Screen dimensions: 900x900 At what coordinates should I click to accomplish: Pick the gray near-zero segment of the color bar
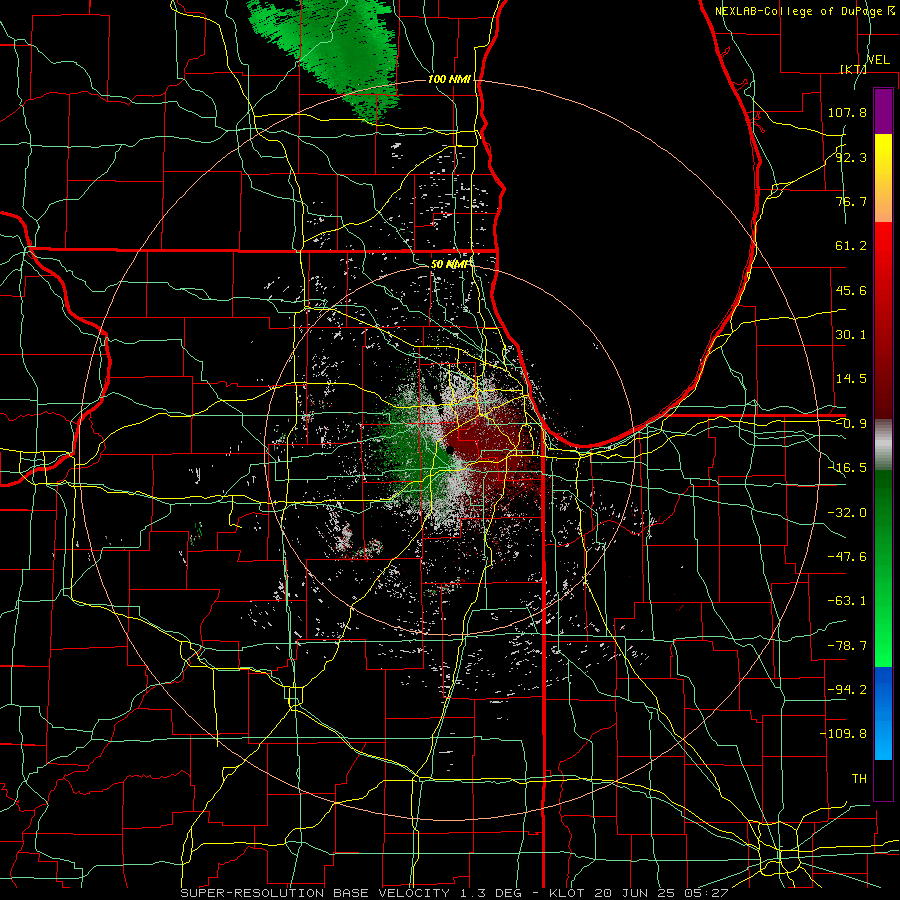click(883, 445)
